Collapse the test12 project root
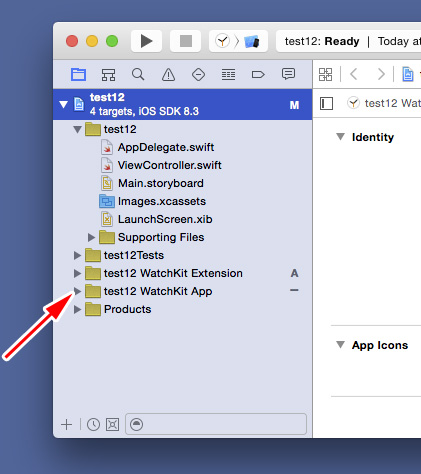421x474 pixels. (63, 104)
